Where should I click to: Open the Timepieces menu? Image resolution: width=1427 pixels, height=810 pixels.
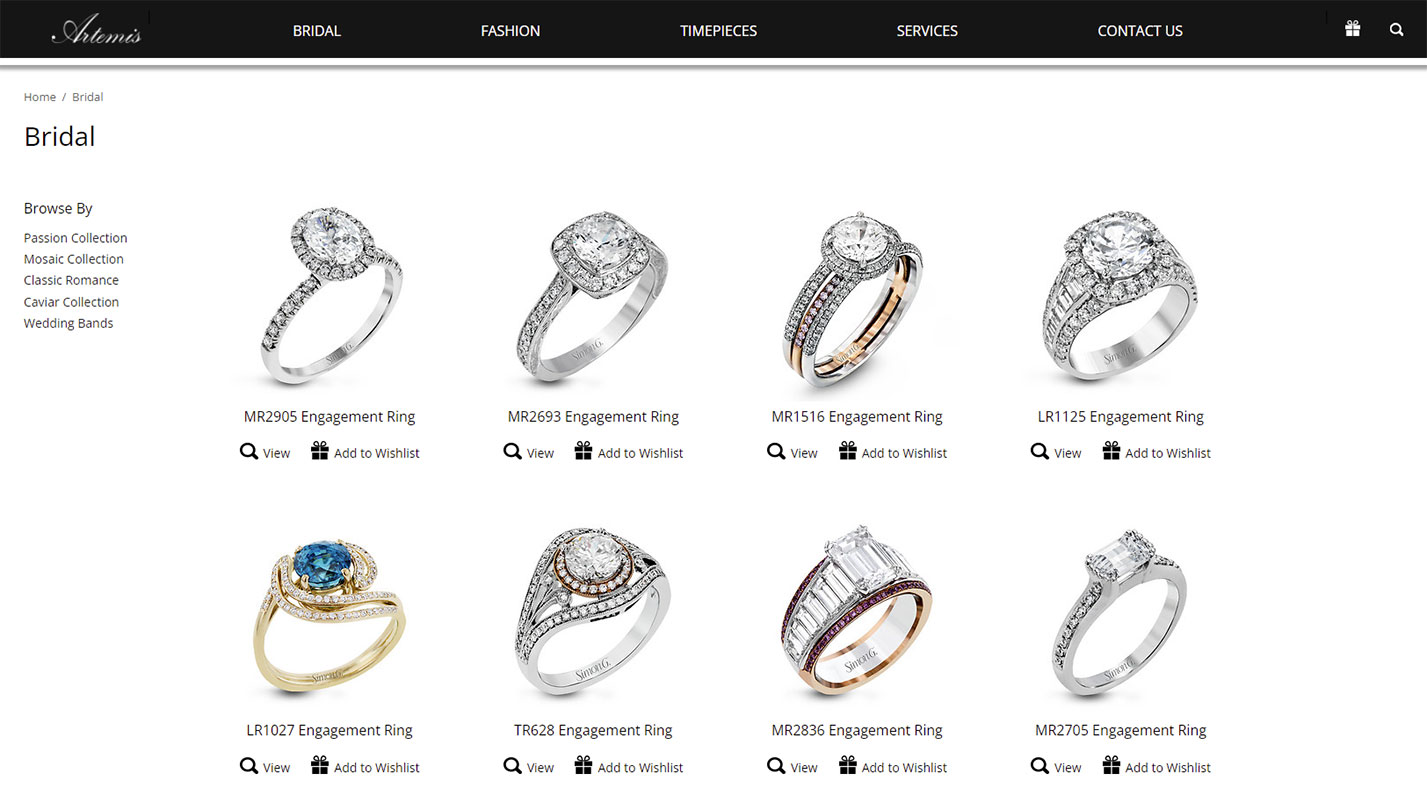[718, 31]
